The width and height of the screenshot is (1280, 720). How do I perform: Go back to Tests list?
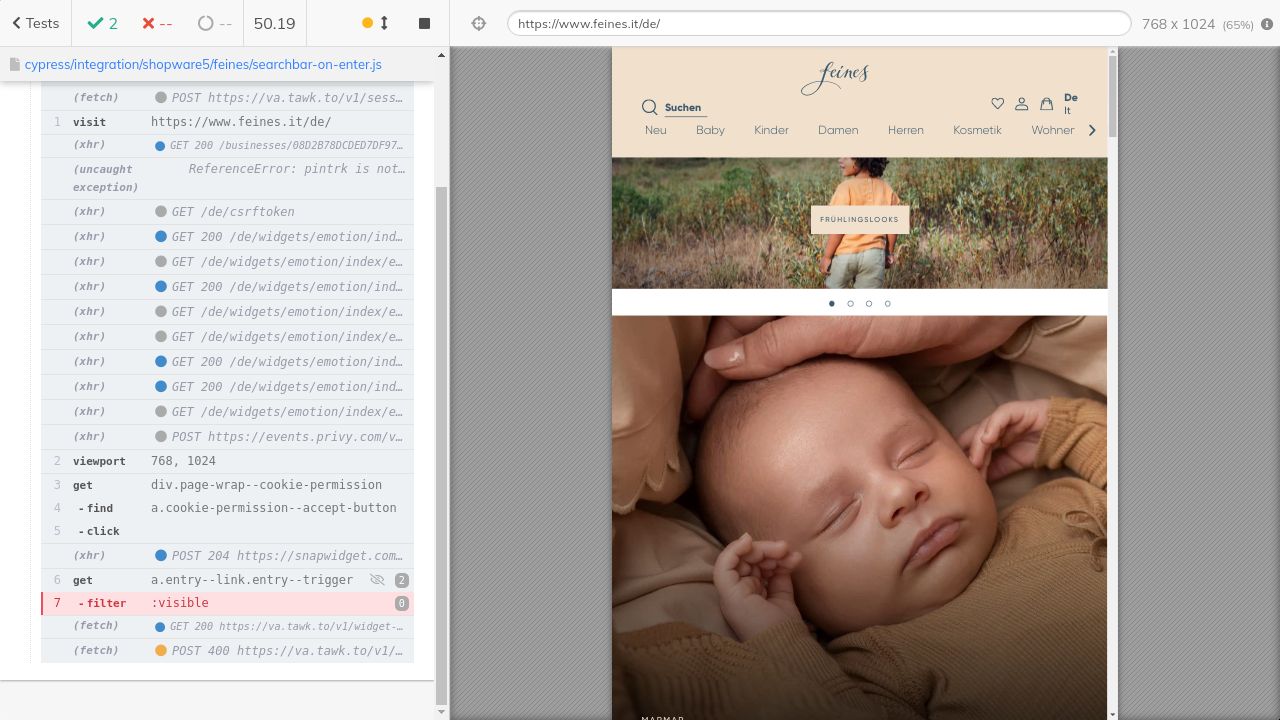click(x=36, y=23)
